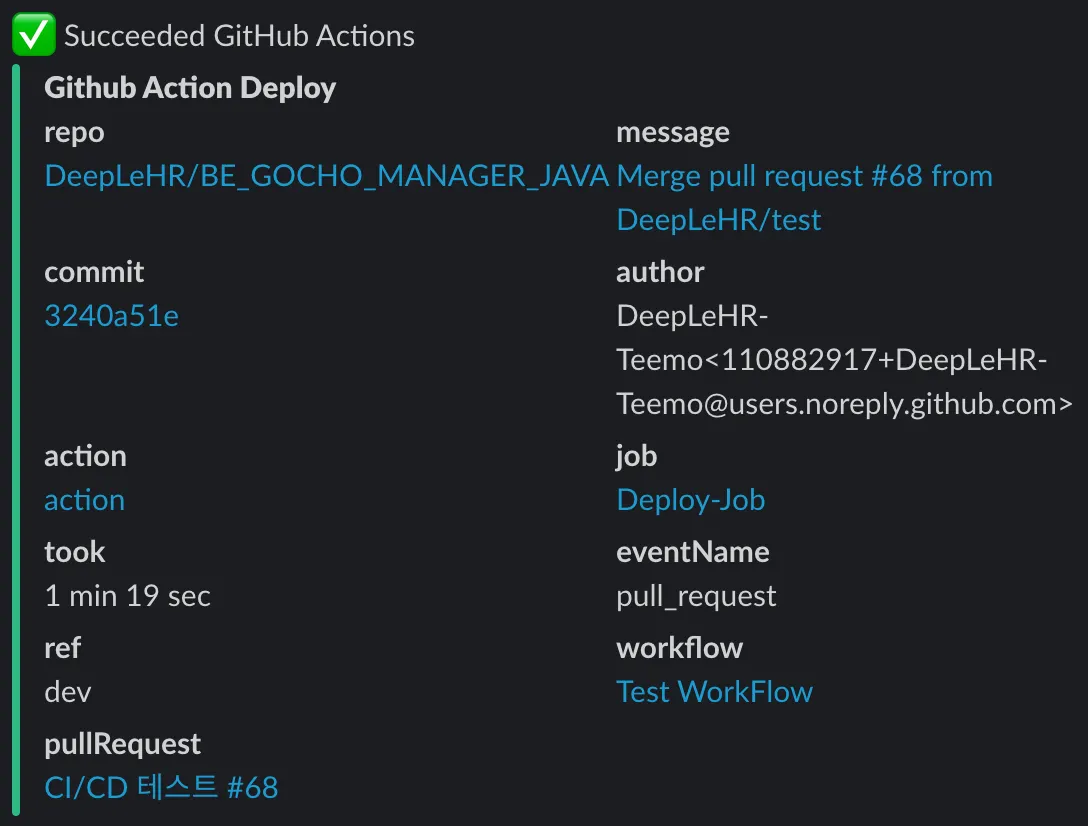
Task: Click the green checkmark emoji
Action: point(34,36)
